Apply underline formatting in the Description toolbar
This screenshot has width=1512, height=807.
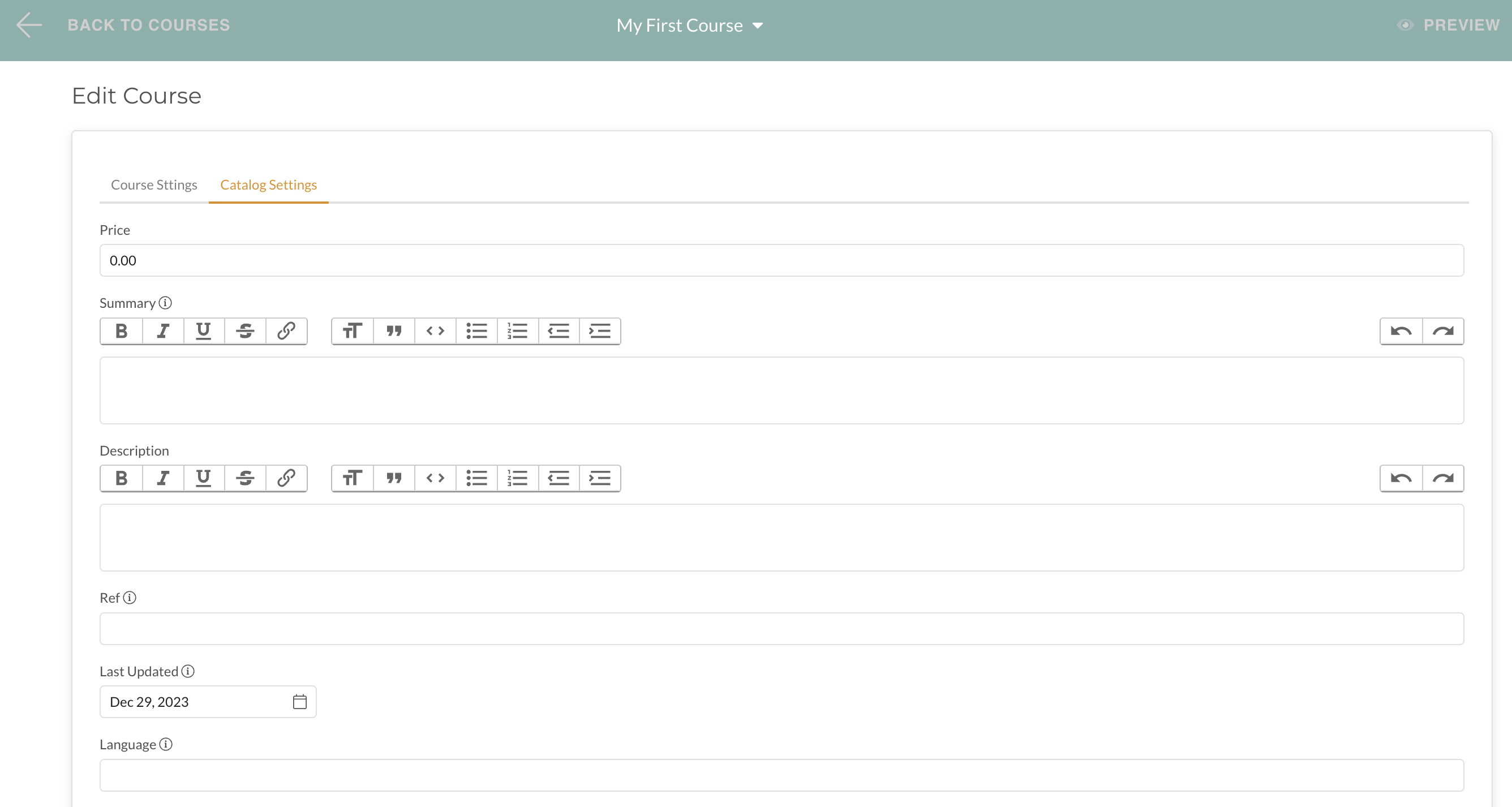pos(203,478)
